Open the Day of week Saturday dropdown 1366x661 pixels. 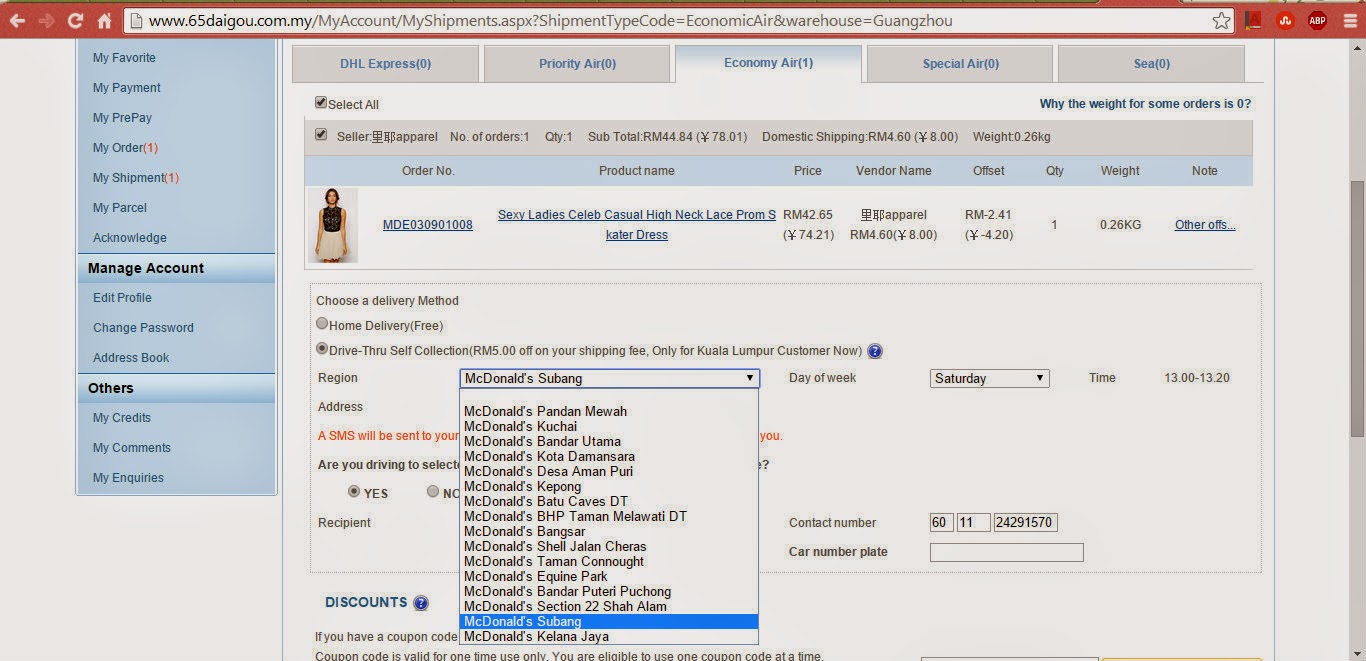(x=989, y=378)
